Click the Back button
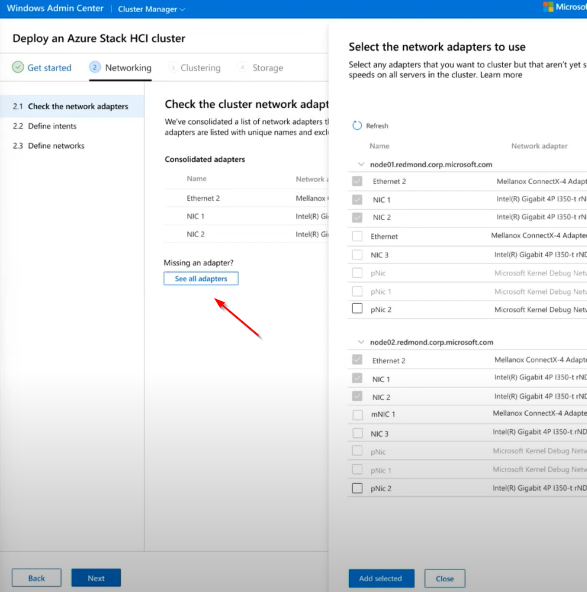 click(37, 578)
